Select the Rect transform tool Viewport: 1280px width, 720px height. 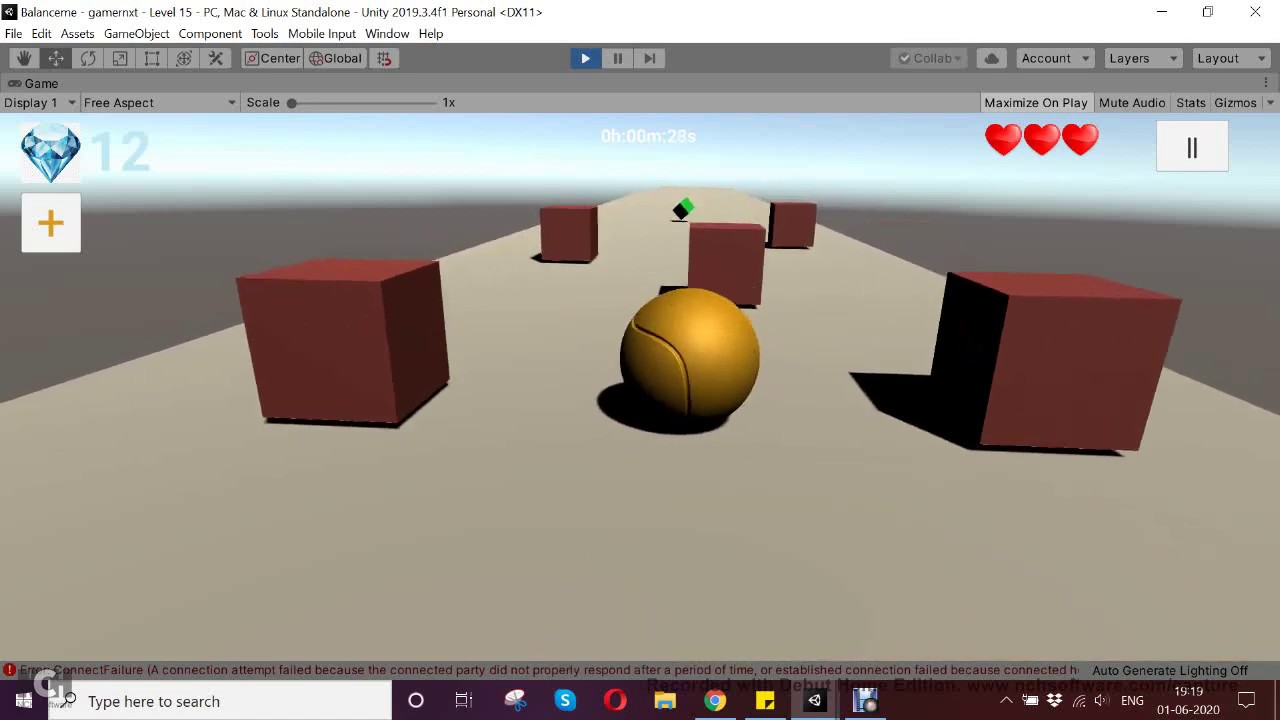[x=152, y=58]
